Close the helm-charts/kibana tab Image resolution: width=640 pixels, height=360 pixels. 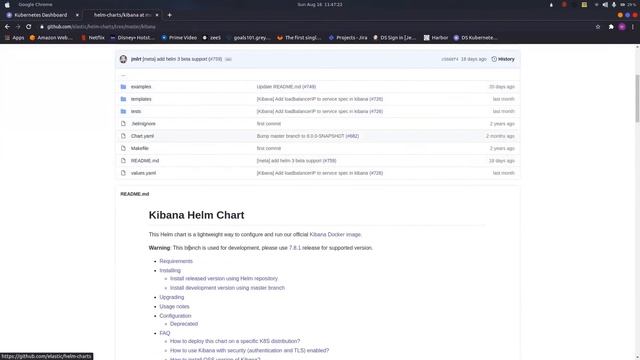coord(157,15)
